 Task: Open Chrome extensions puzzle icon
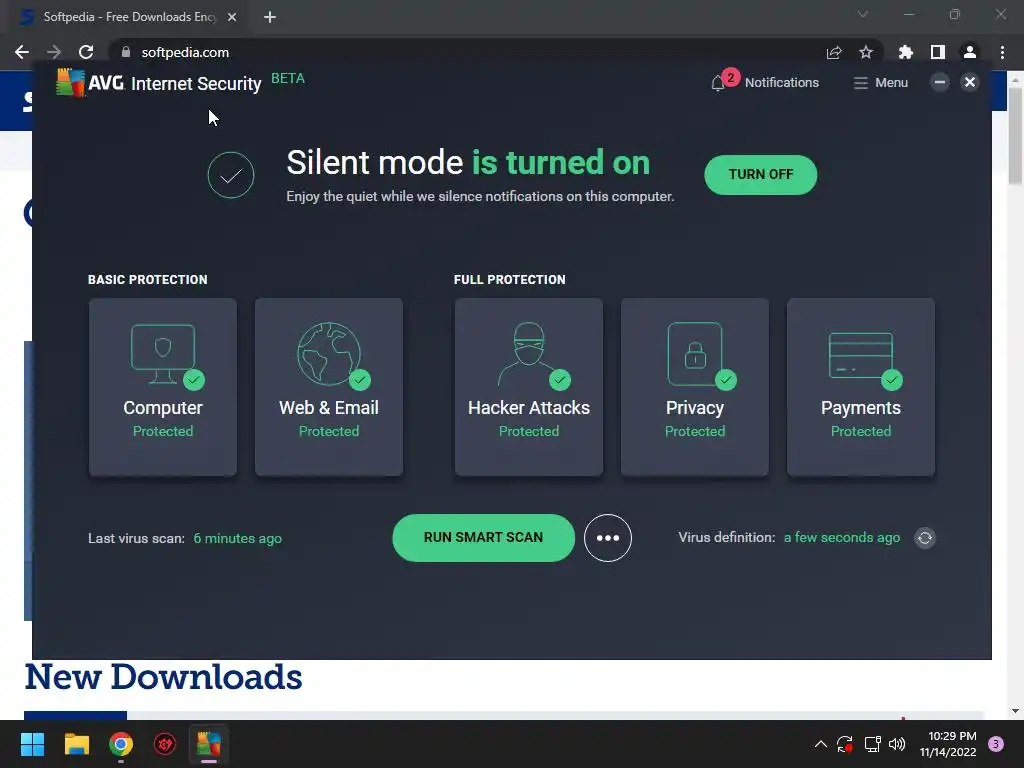(x=906, y=52)
